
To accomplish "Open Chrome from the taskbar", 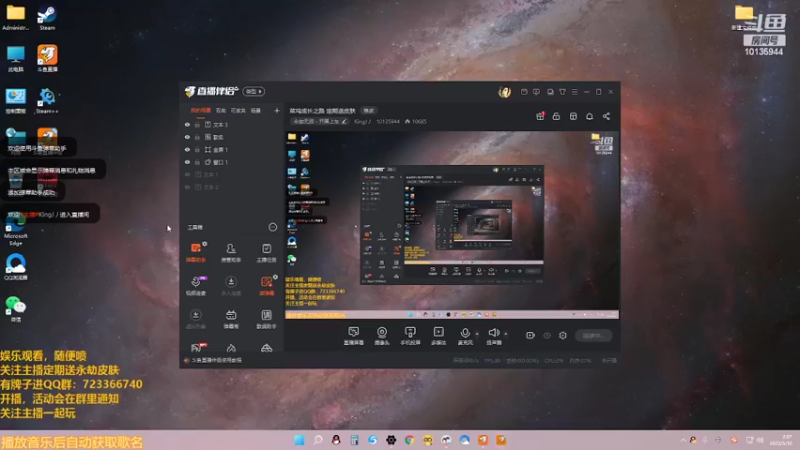I will 409,440.
